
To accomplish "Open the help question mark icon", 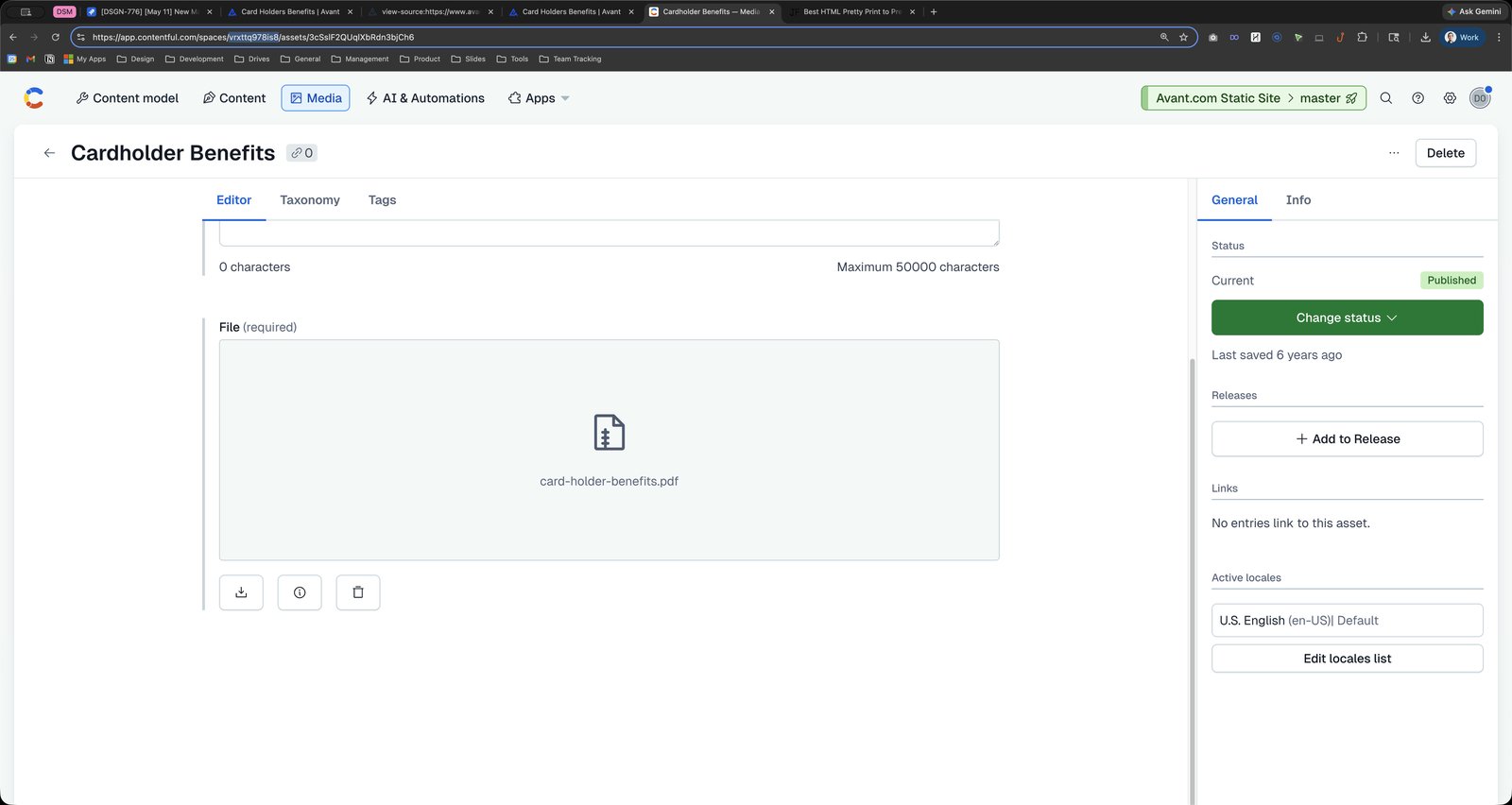I will tap(1417, 98).
